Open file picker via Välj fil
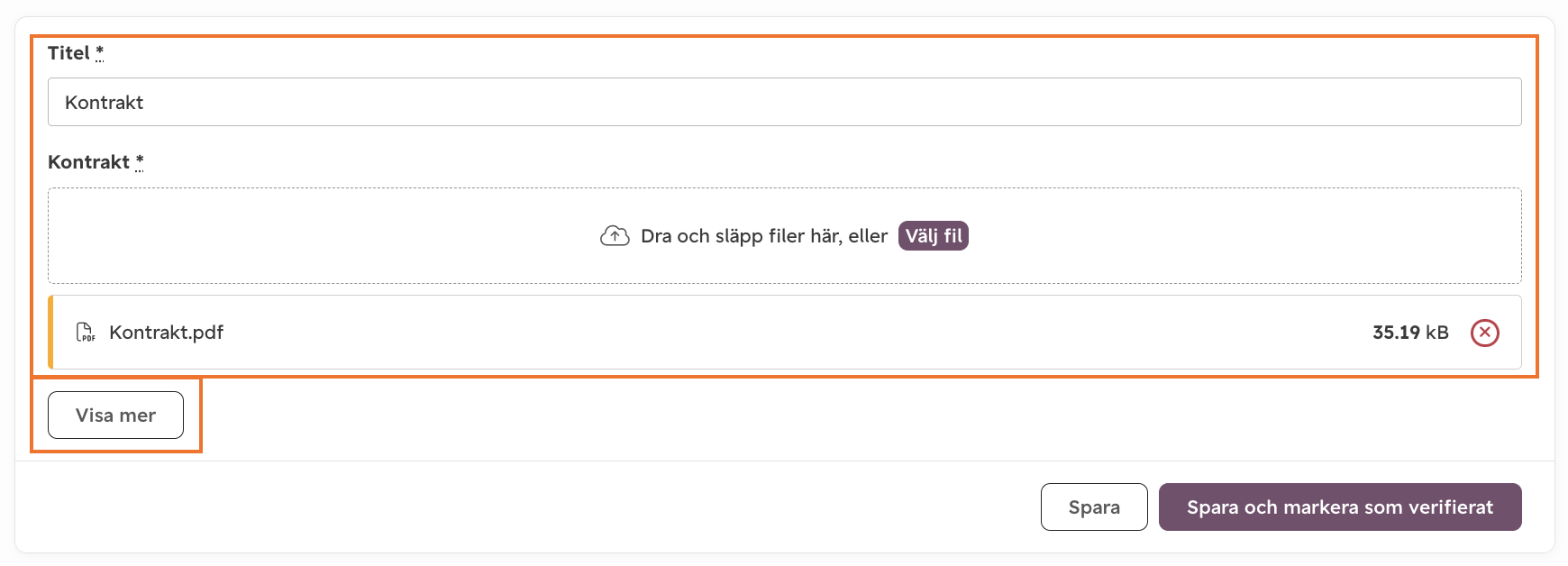Screen dimensions: 1568x566 tap(934, 236)
